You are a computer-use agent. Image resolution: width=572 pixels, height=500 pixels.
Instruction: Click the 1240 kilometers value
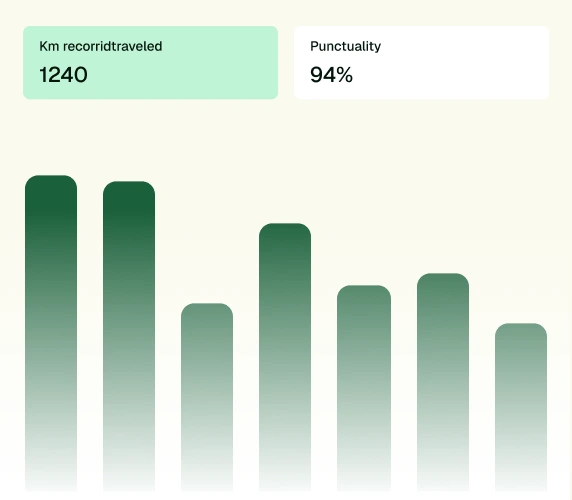pos(63,75)
